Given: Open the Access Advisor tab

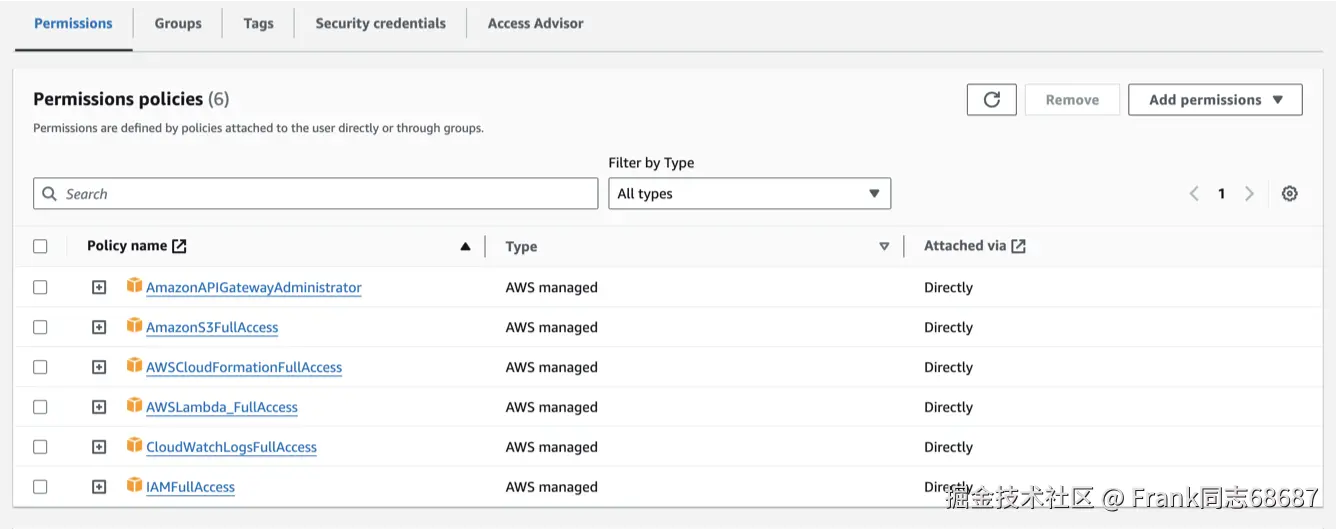Looking at the screenshot, I should coord(535,23).
